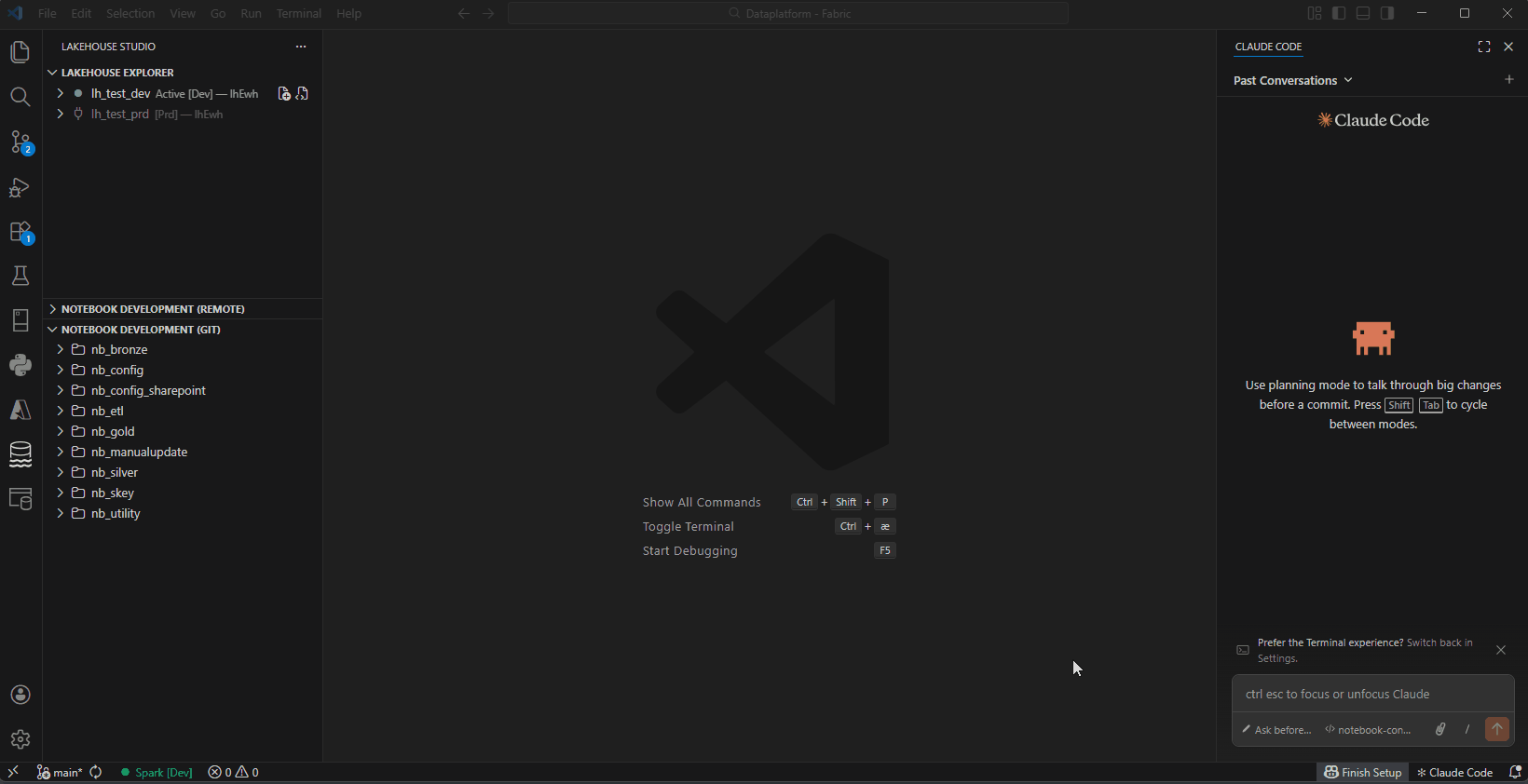Open the Azure sidebar view
Image resolution: width=1528 pixels, height=784 pixels.
point(20,410)
